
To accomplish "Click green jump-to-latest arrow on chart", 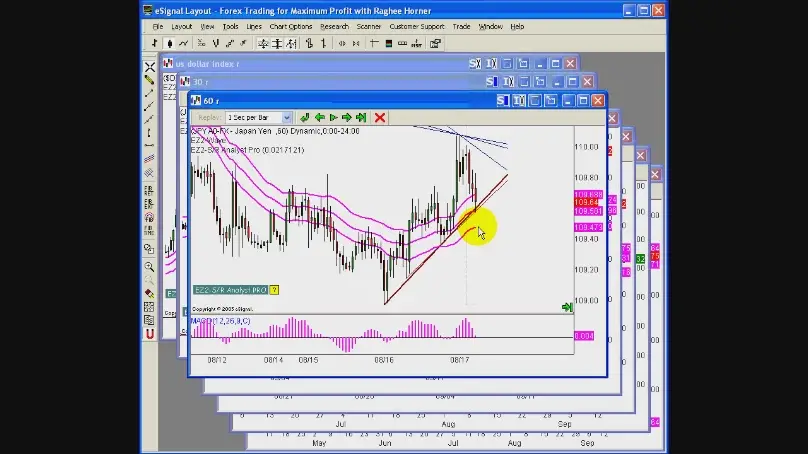I will (x=567, y=307).
